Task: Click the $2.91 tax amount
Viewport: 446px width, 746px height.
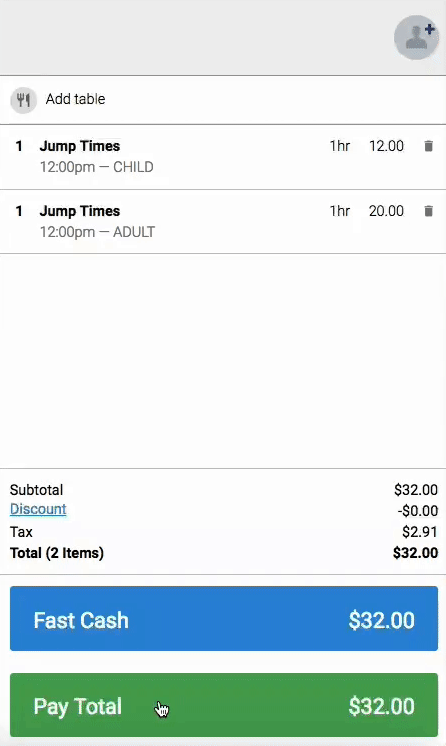Action: (x=420, y=531)
